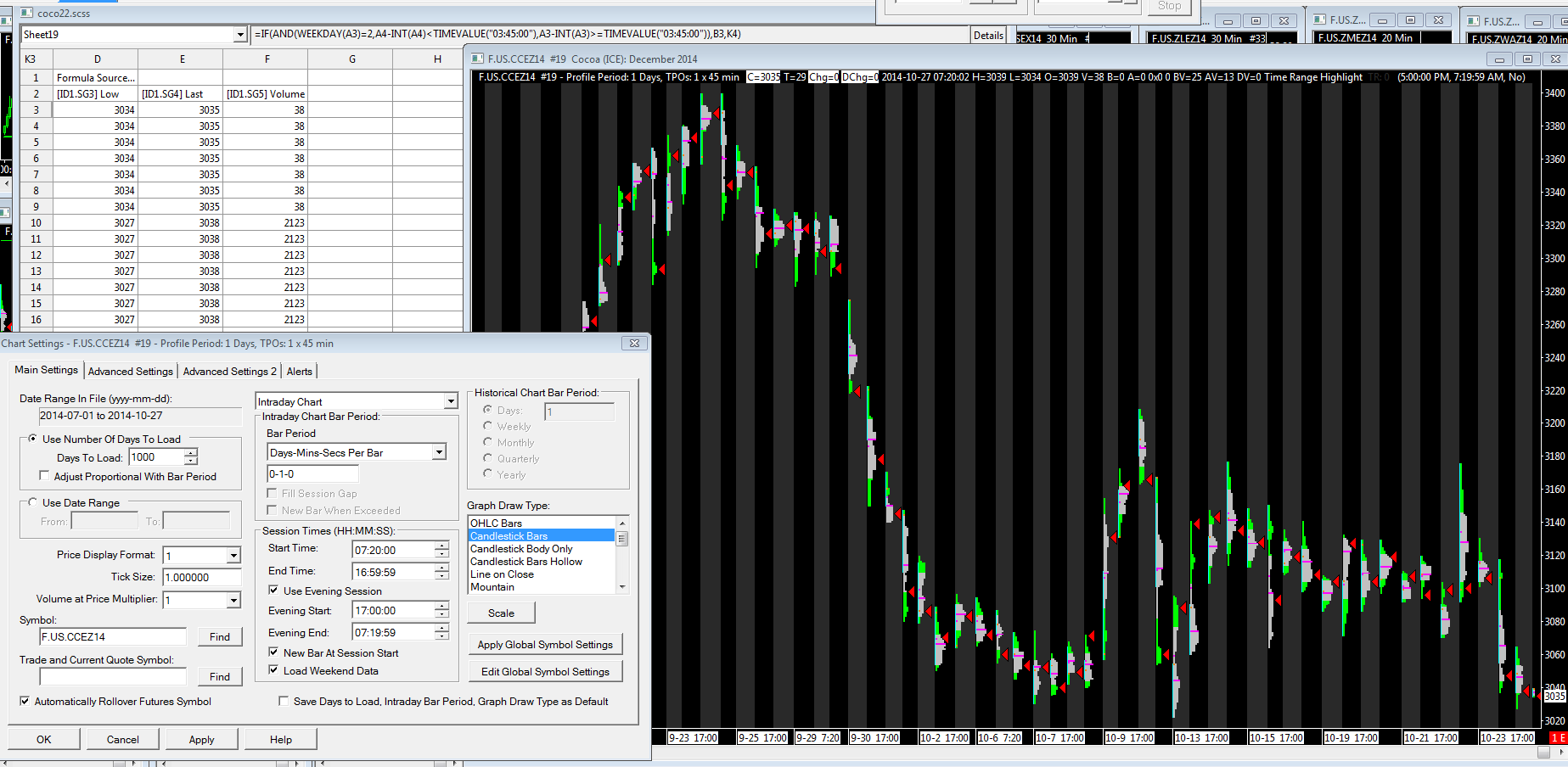1568x767 pixels.
Task: Toggle Use Evening Session checkbox
Action: coord(273,591)
